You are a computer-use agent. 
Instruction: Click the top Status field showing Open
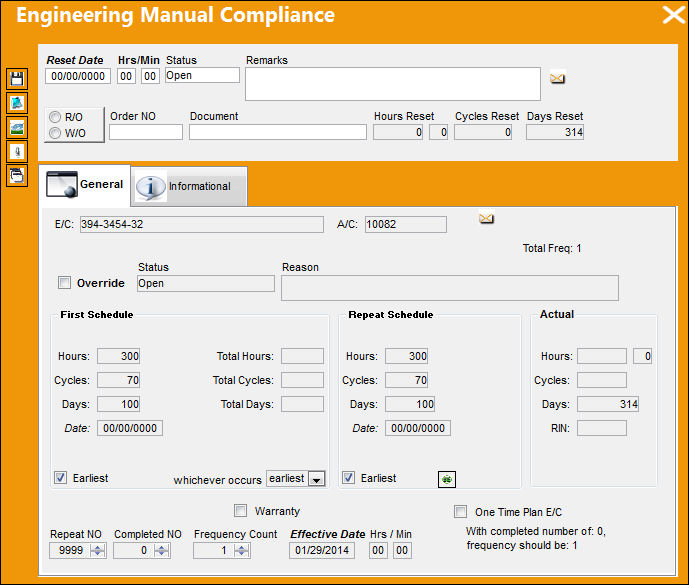[x=202, y=75]
